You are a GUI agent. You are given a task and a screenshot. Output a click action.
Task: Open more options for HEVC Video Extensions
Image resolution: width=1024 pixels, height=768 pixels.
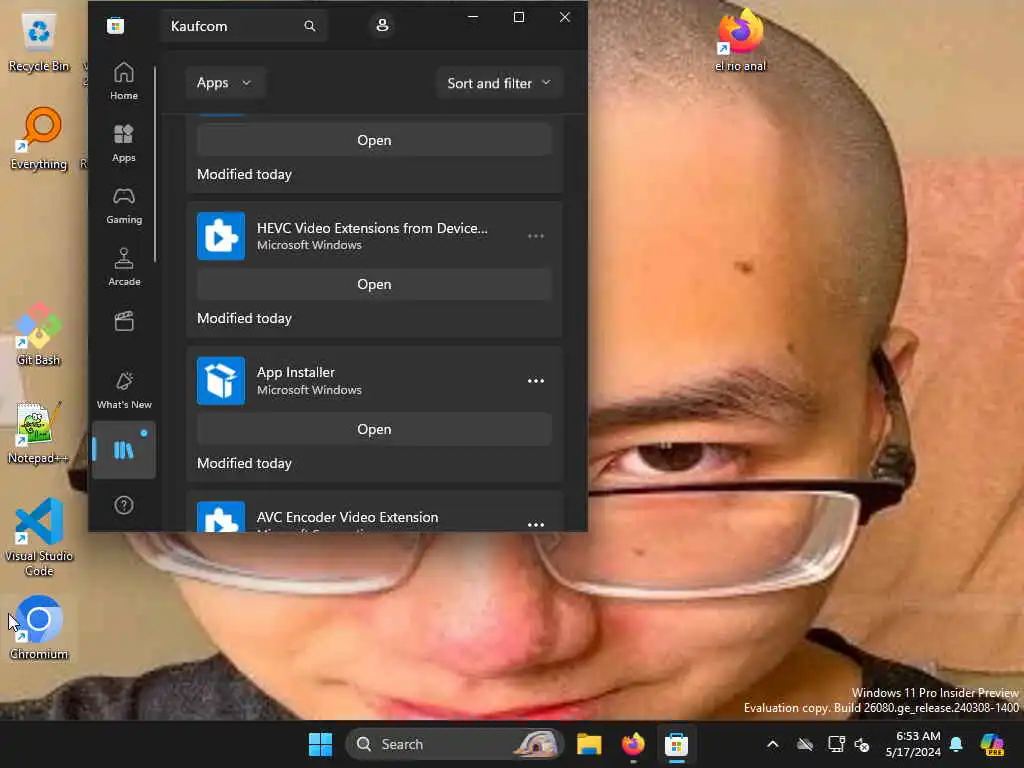(536, 236)
